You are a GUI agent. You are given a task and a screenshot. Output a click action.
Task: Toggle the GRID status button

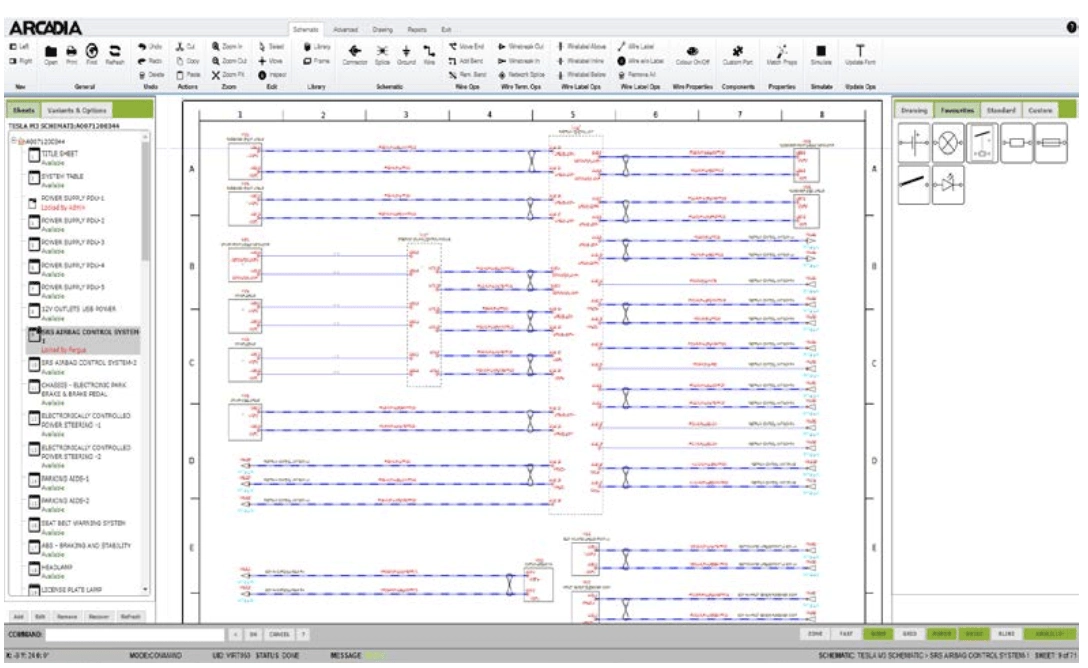coord(911,635)
